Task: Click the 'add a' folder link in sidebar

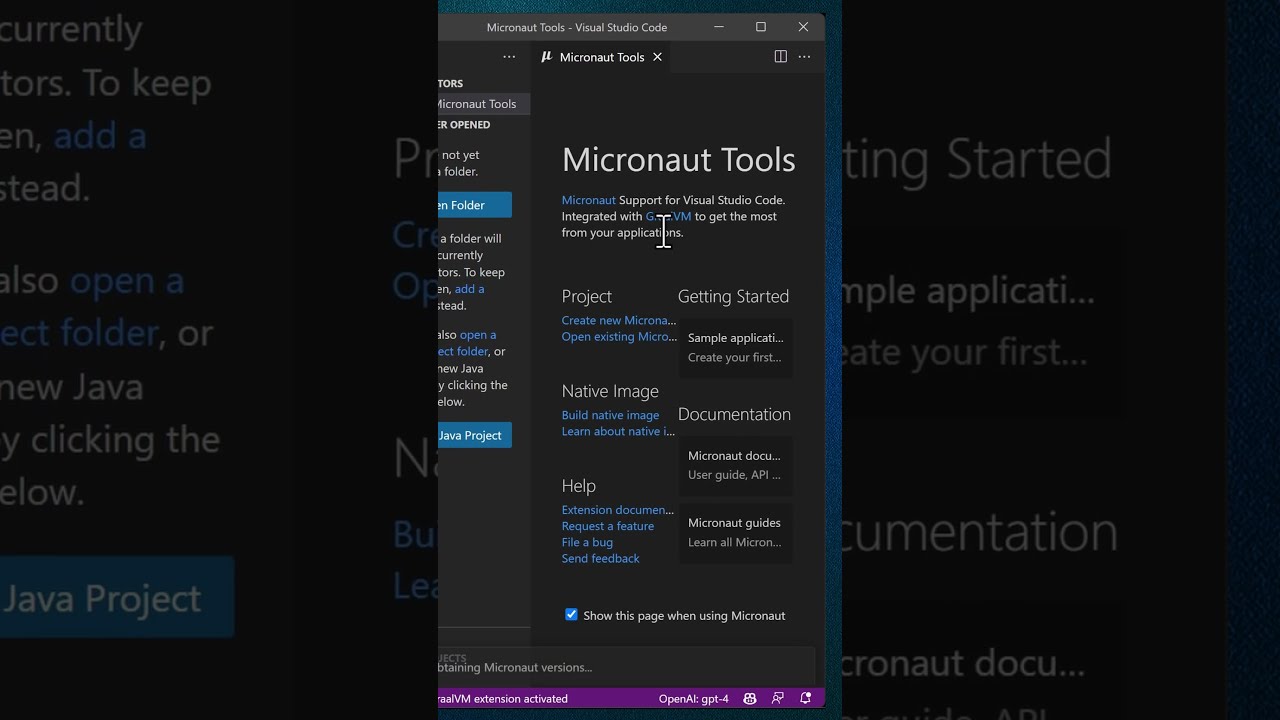Action: (x=469, y=289)
